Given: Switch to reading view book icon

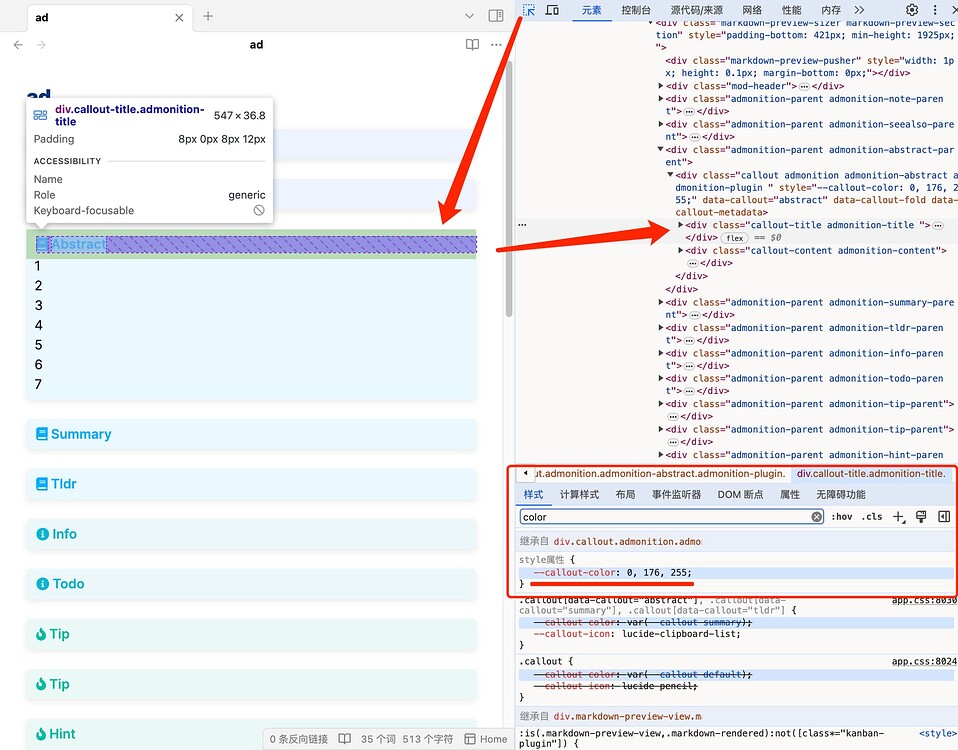Looking at the screenshot, I should tap(472, 45).
